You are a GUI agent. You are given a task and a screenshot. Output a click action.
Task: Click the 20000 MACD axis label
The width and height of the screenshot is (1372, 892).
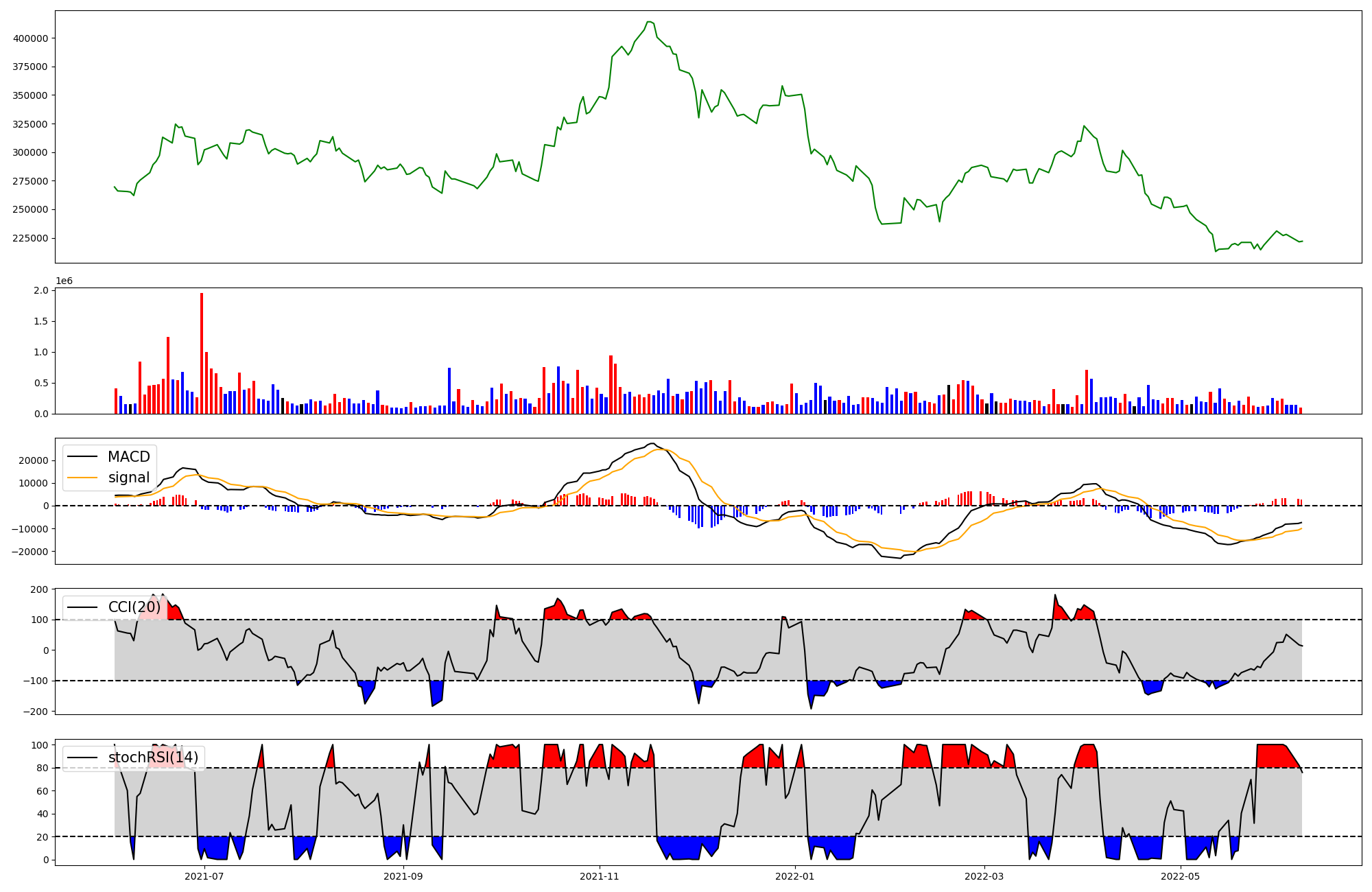(x=35, y=460)
